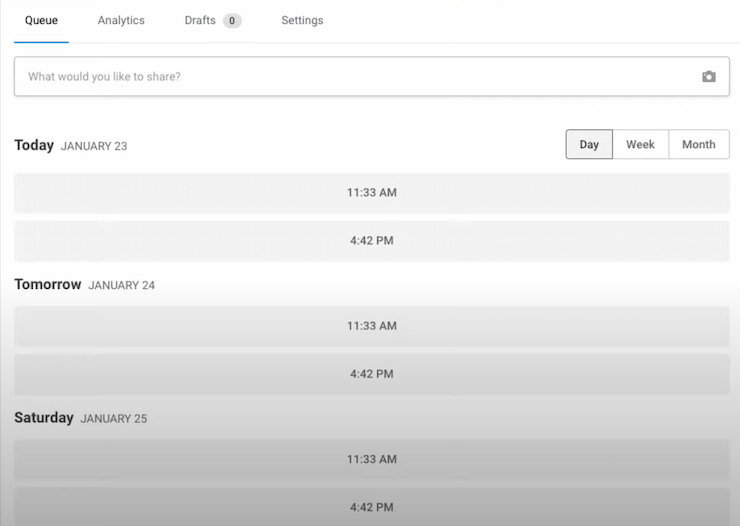Switch the queue to Month view
The height and width of the screenshot is (526, 740).
click(x=698, y=145)
